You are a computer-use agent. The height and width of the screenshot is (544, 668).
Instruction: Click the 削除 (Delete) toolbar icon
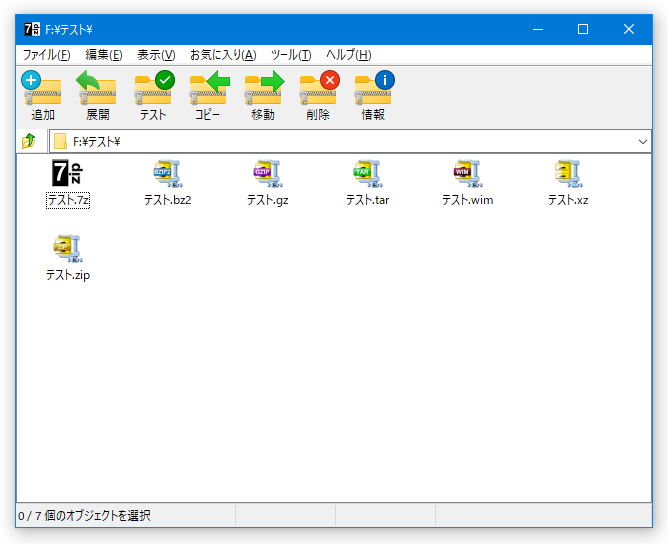(318, 95)
